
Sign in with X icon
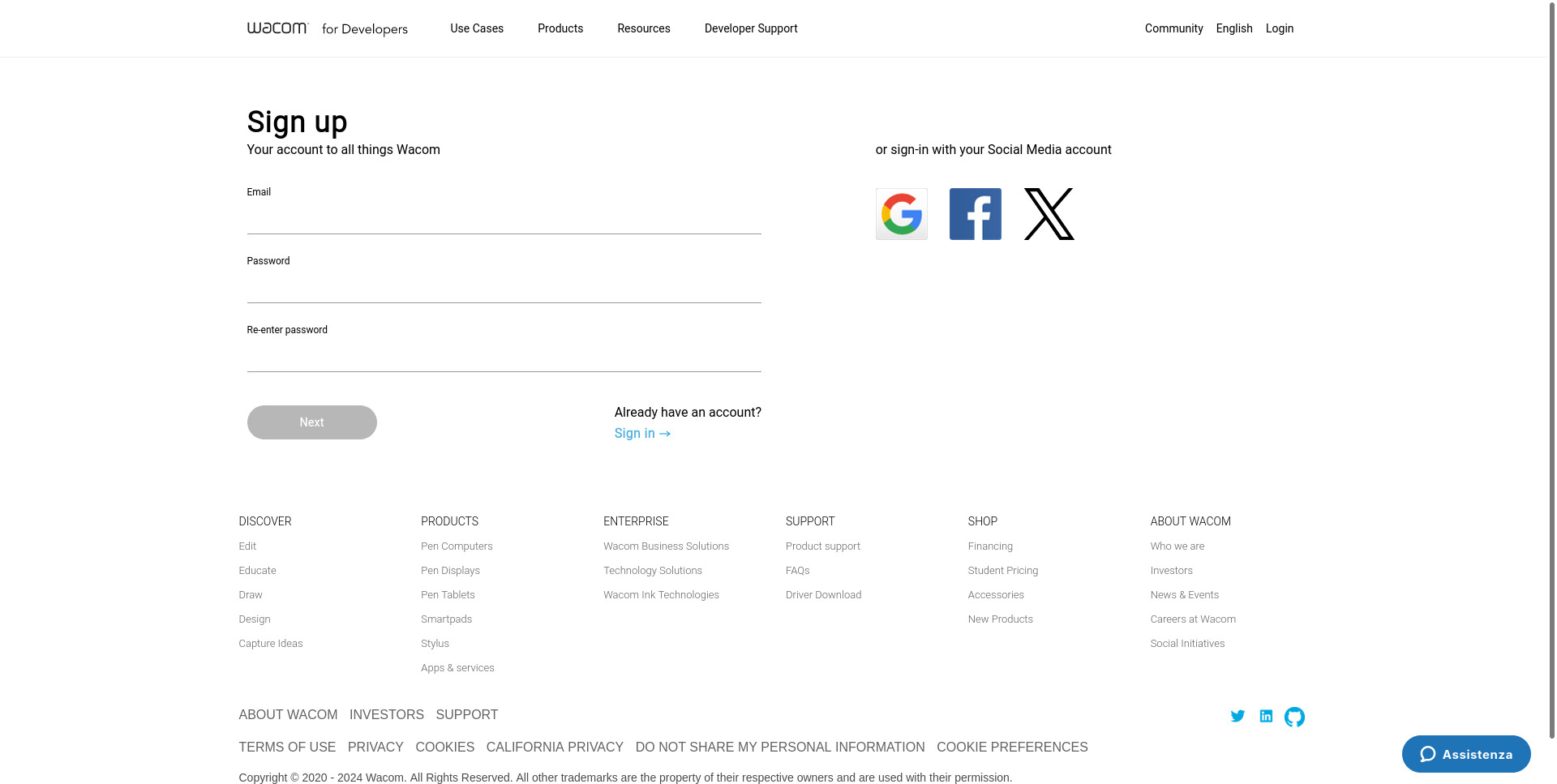pyautogui.click(x=1049, y=214)
